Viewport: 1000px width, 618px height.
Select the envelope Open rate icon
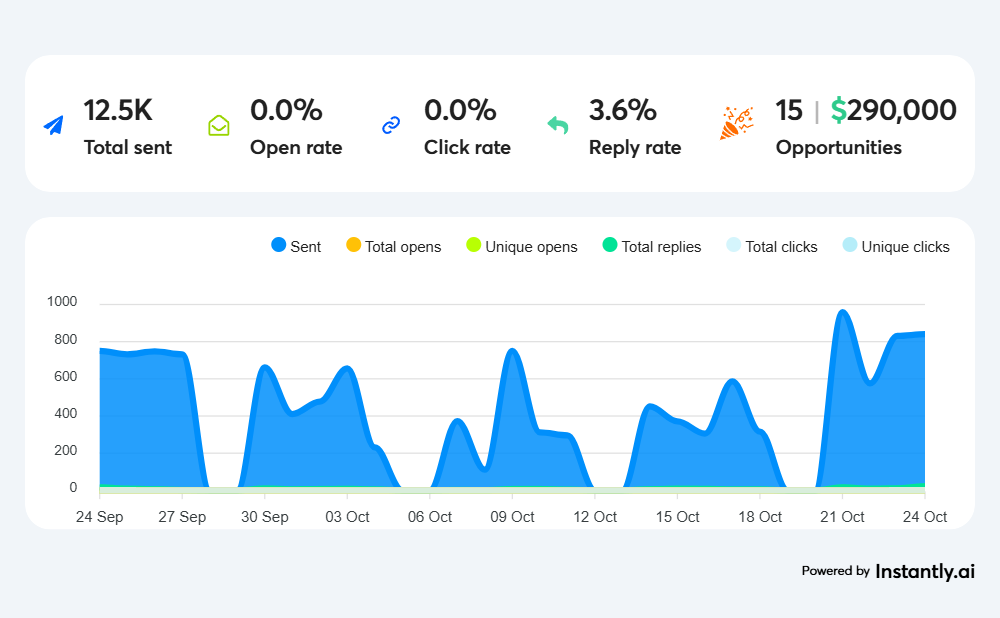[219, 126]
